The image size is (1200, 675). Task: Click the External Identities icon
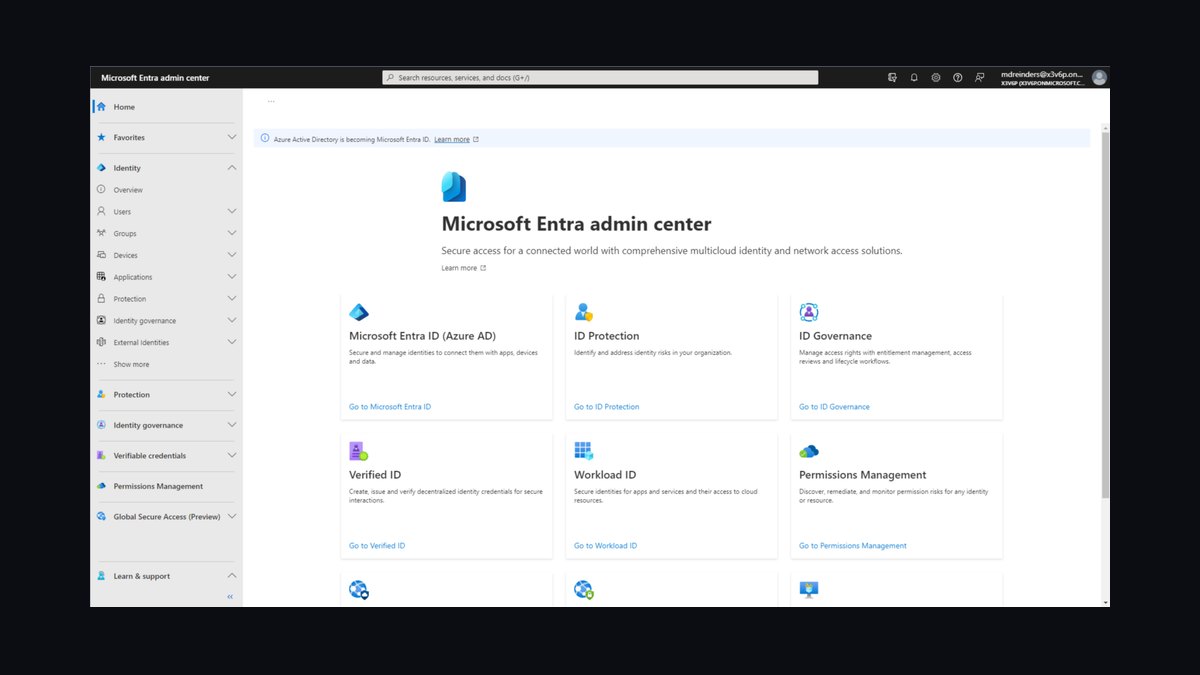pyautogui.click(x=101, y=342)
